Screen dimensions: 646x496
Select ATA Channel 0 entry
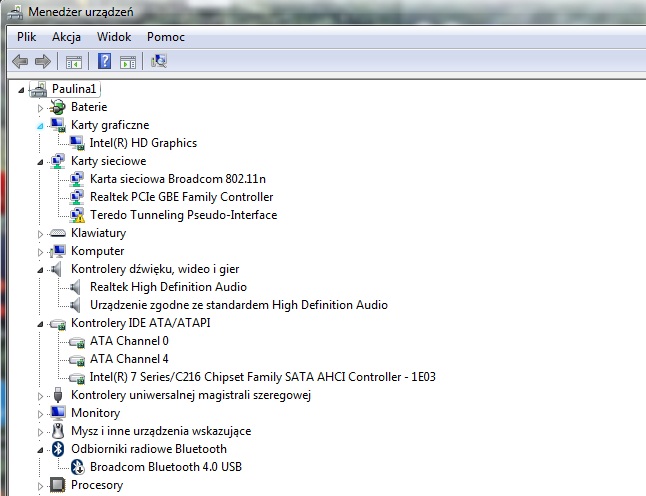pos(129,341)
